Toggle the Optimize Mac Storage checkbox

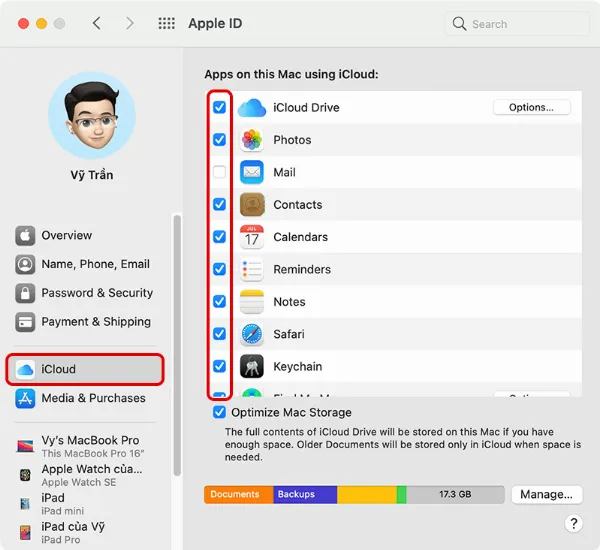click(220, 412)
